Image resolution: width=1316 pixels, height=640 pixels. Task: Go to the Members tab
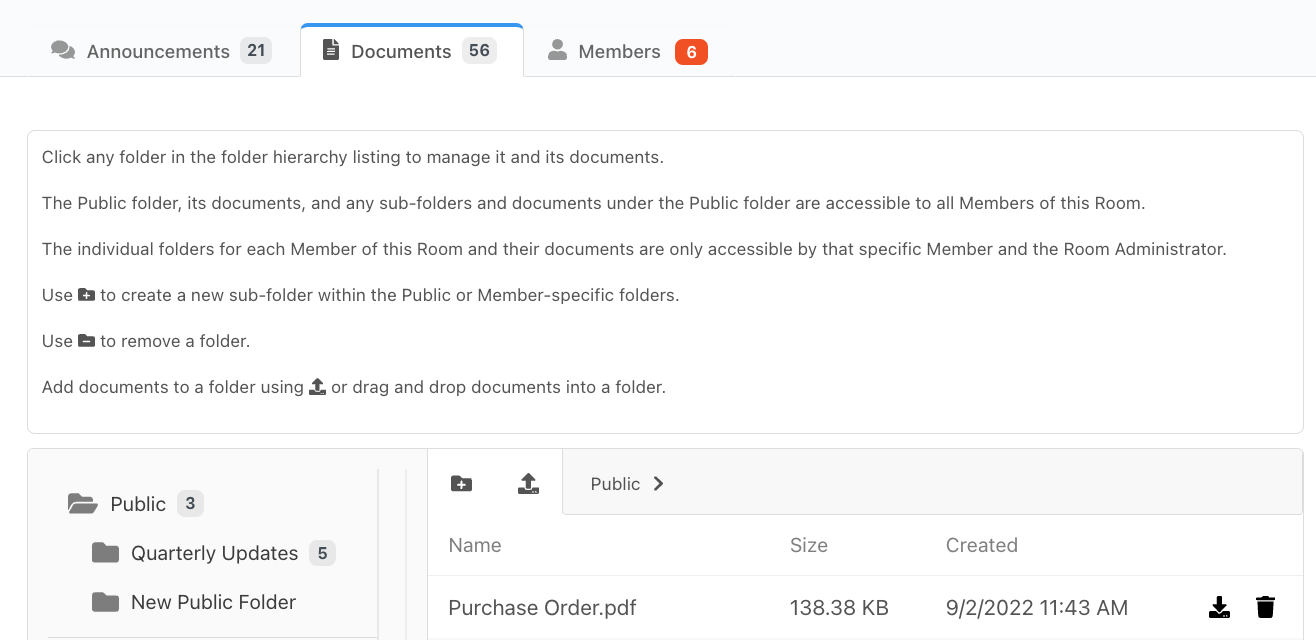tap(628, 51)
